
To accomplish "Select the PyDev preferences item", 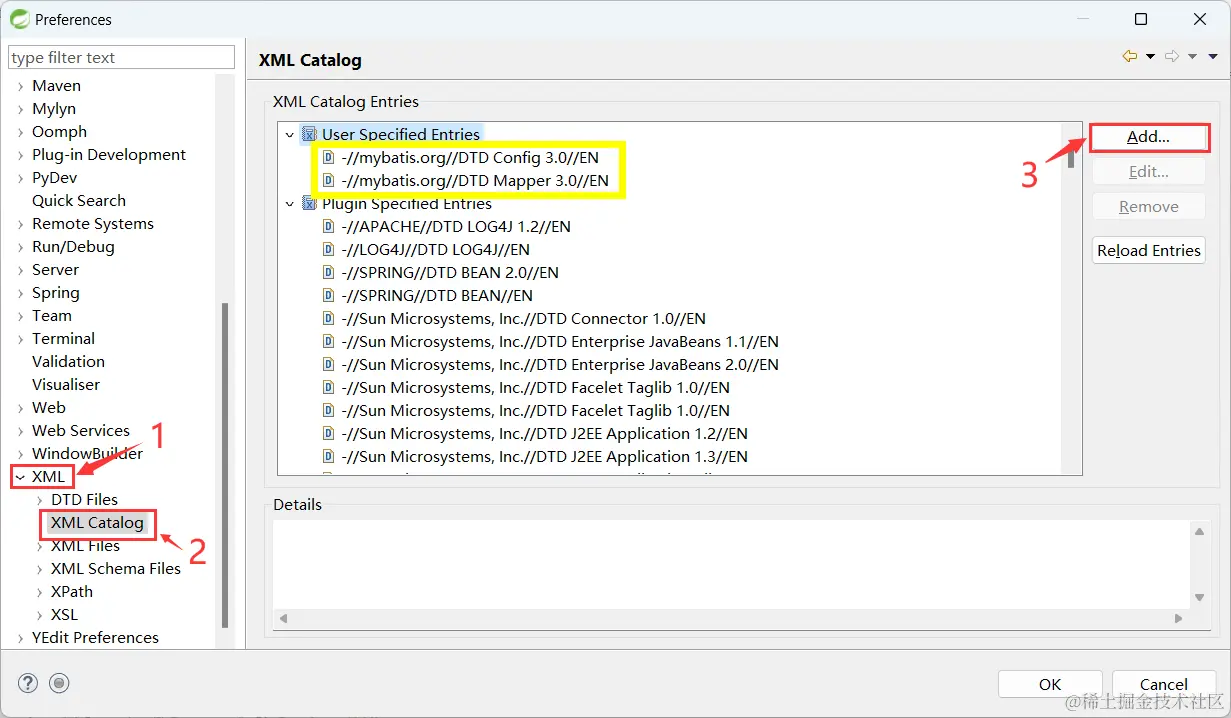I will click(x=54, y=178).
